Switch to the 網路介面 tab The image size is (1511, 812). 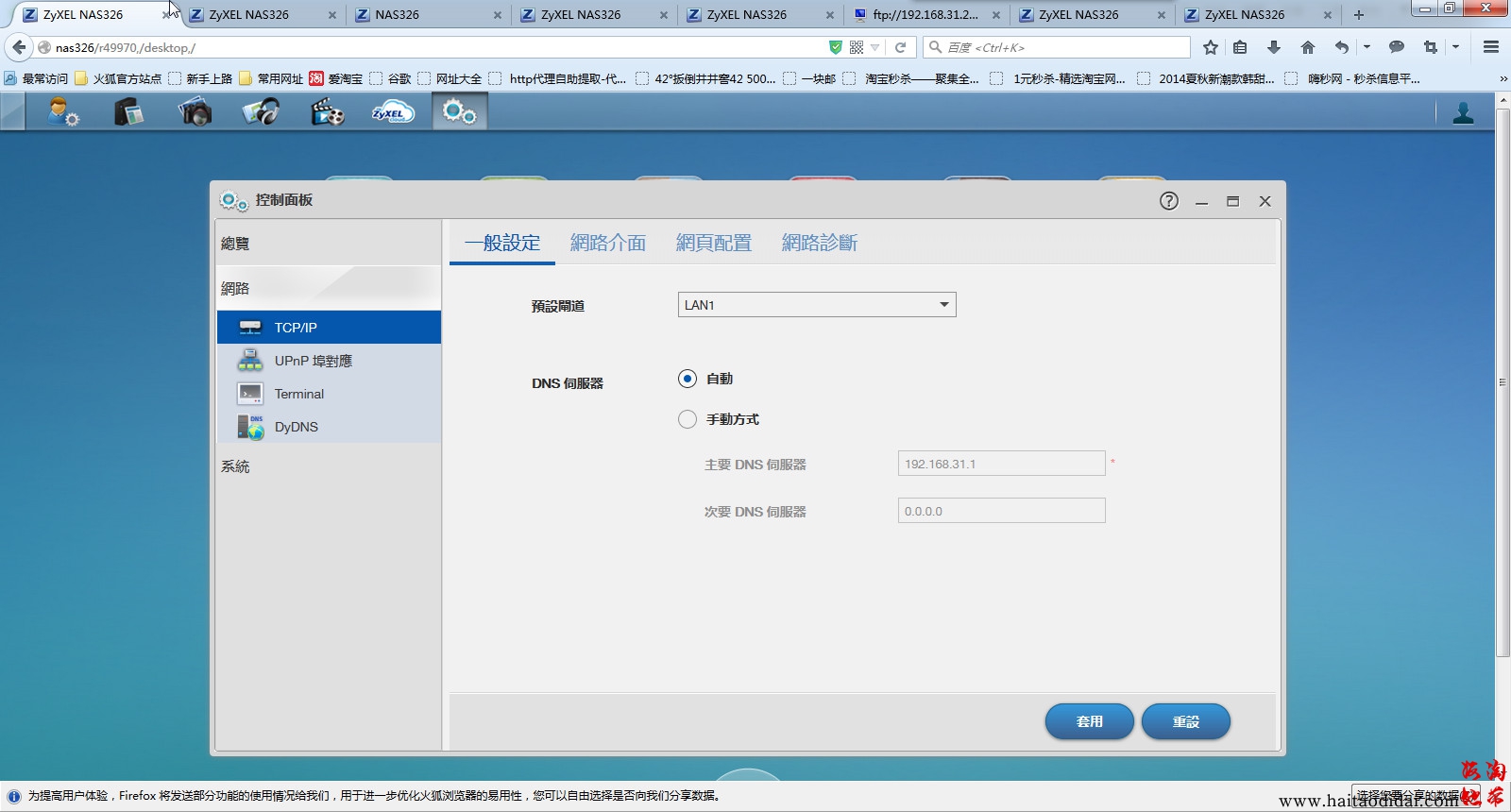[x=607, y=243]
